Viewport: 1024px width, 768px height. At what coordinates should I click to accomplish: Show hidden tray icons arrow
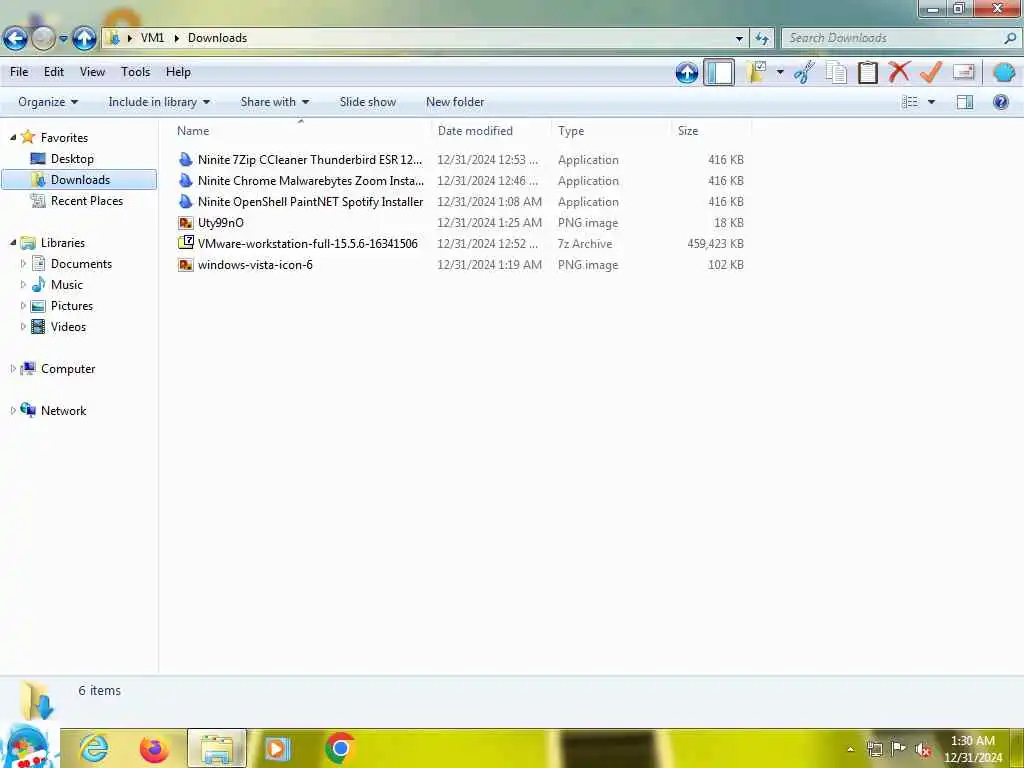(x=850, y=749)
